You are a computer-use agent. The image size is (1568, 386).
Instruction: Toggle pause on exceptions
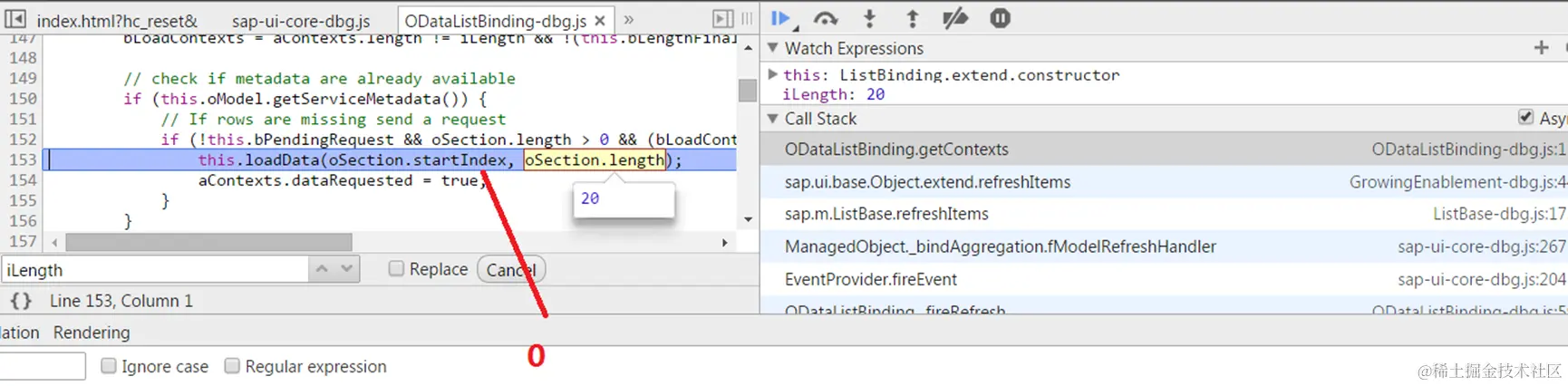point(1000,18)
